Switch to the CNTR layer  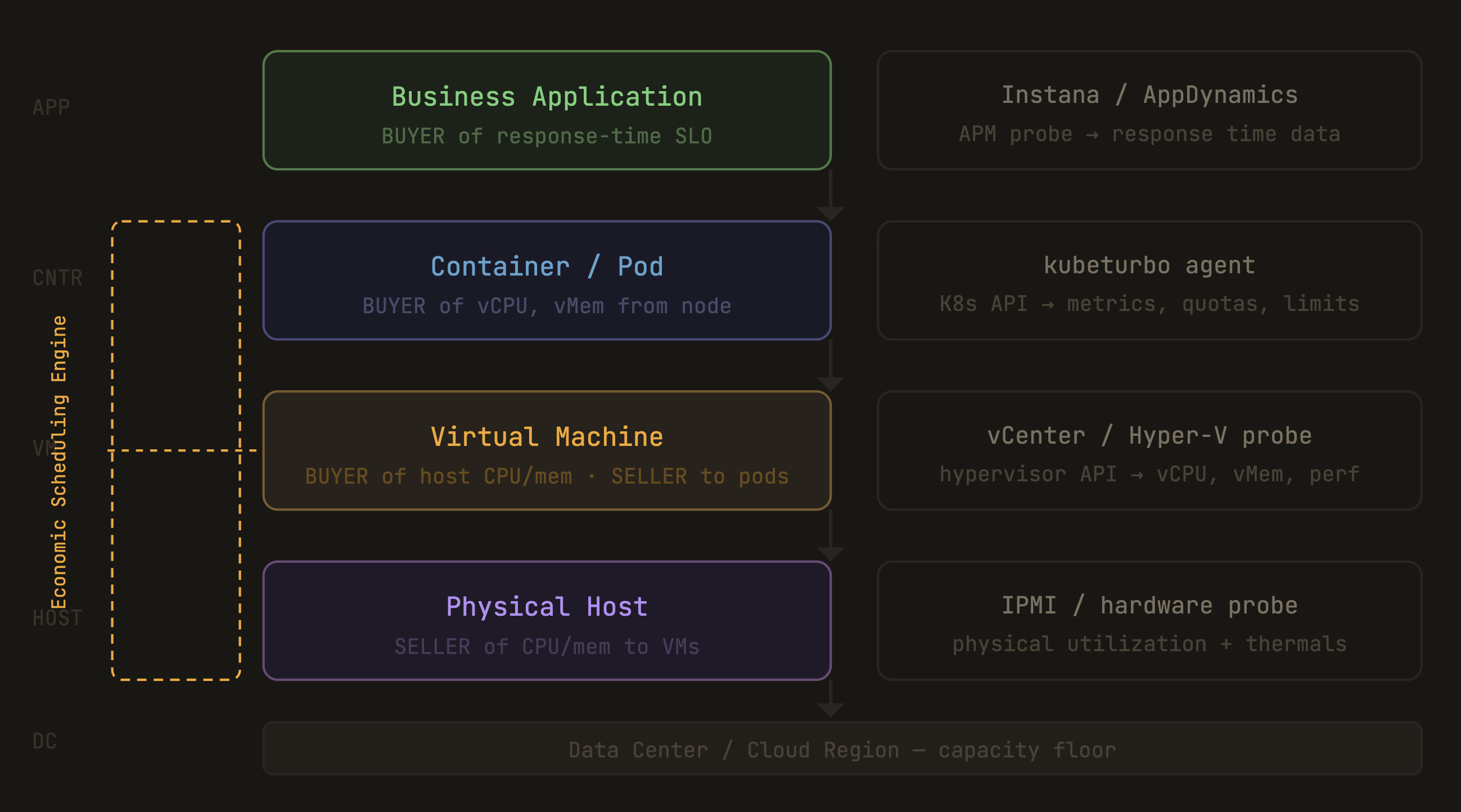57,277
